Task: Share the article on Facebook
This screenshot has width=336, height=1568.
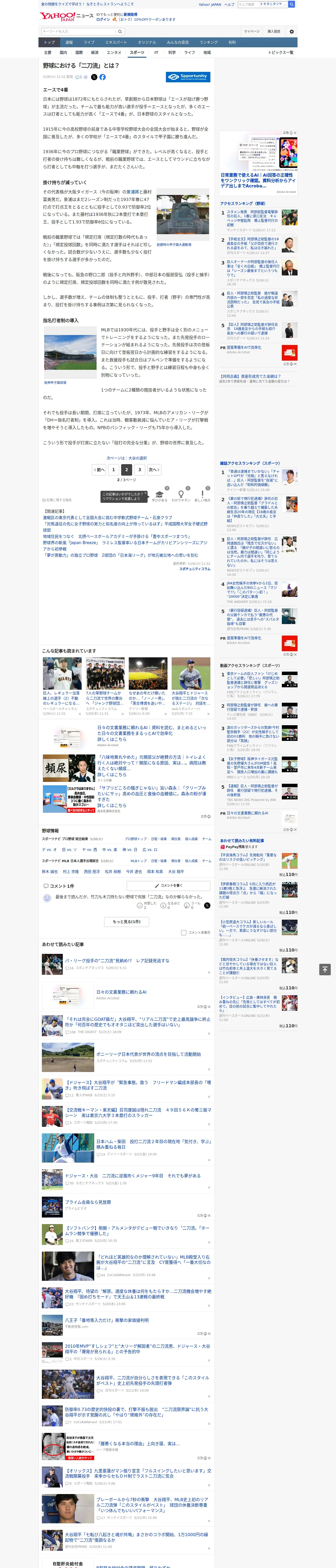Action: click(x=102, y=77)
